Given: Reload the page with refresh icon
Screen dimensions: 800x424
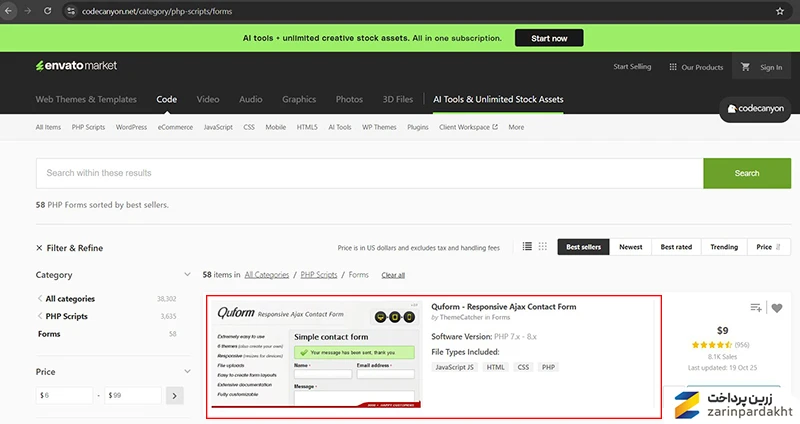Looking at the screenshot, I should click(47, 11).
